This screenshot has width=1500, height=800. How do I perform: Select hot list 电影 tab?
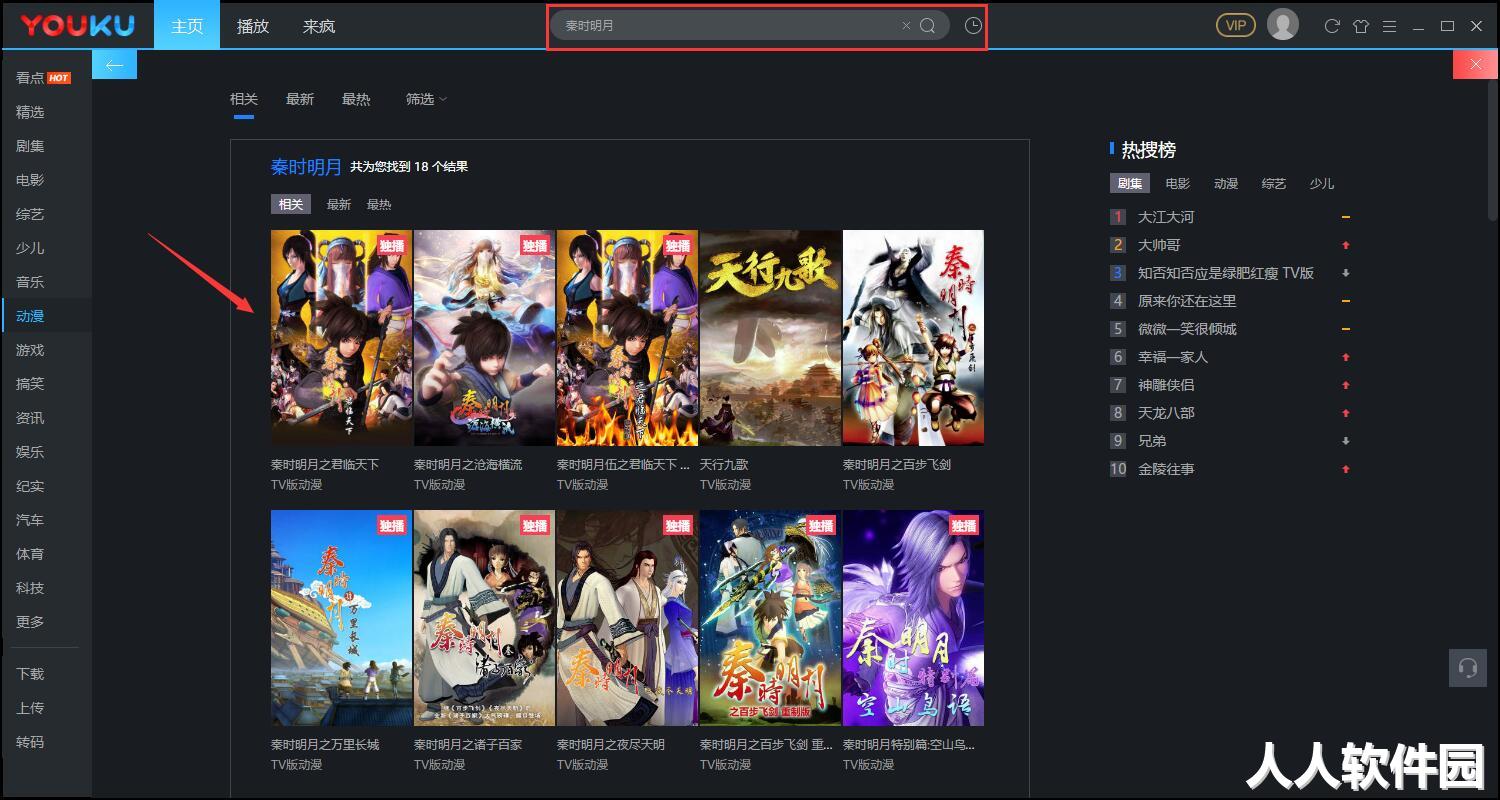click(x=1178, y=184)
